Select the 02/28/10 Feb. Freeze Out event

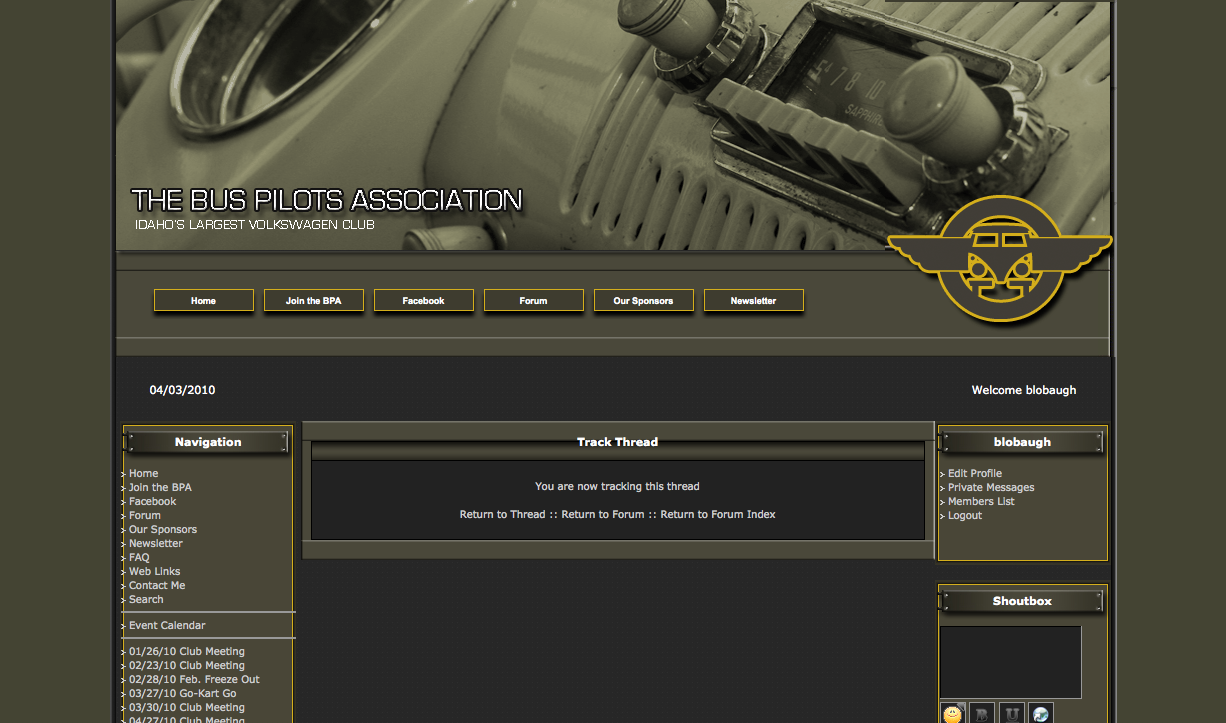pos(194,680)
